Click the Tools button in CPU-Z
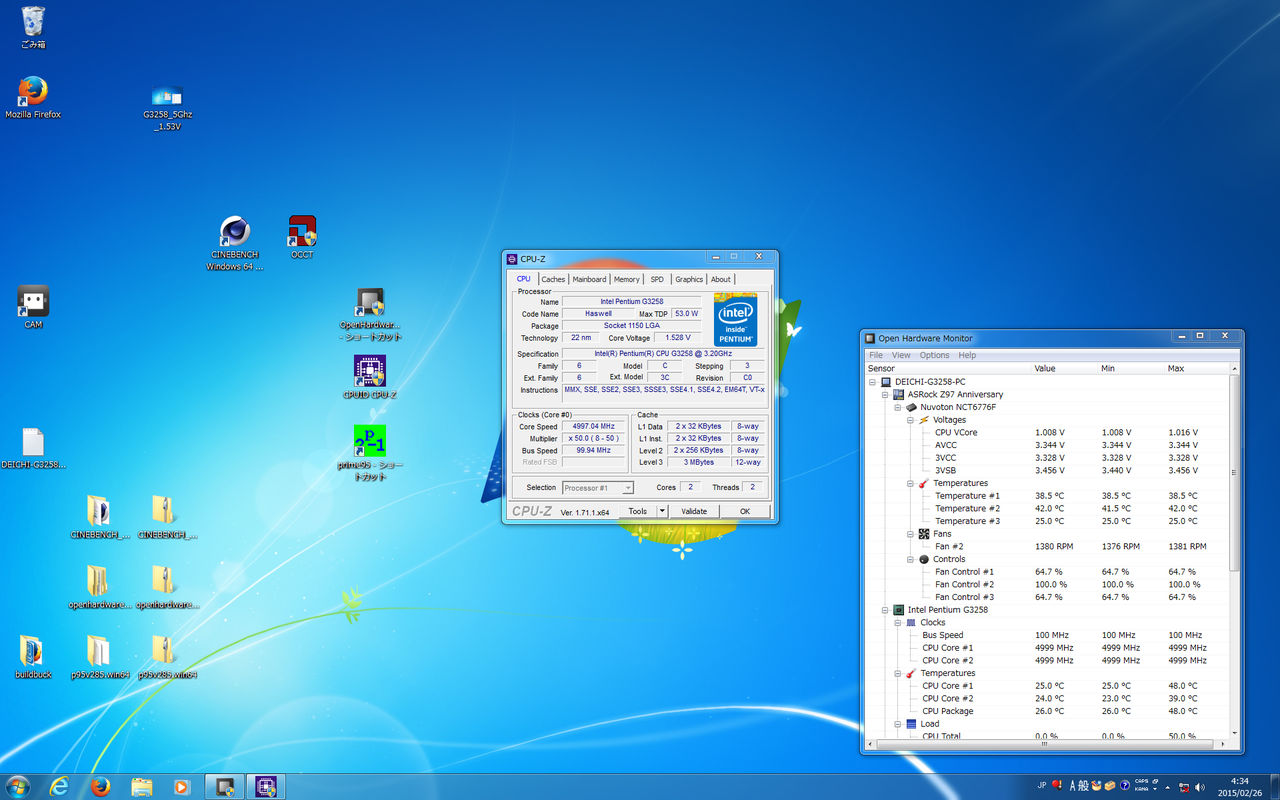This screenshot has height=800, width=1280. 637,511
